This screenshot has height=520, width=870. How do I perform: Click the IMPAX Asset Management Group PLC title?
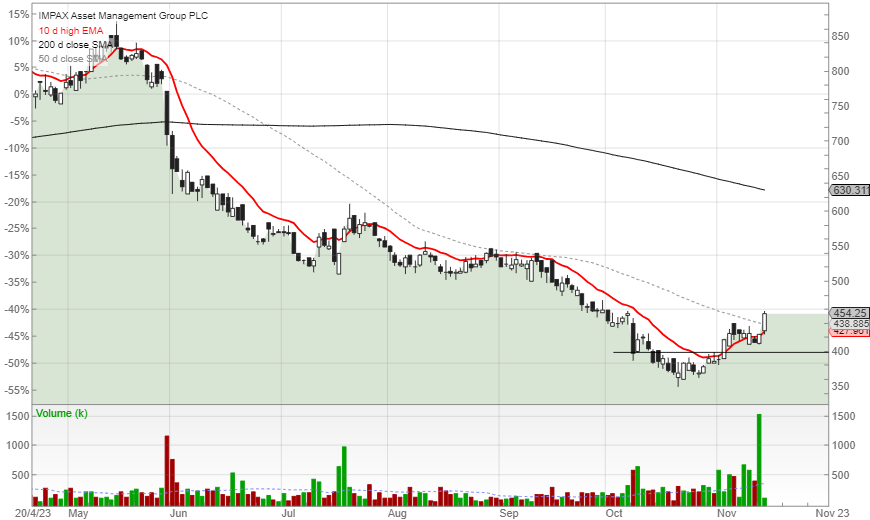pos(123,16)
